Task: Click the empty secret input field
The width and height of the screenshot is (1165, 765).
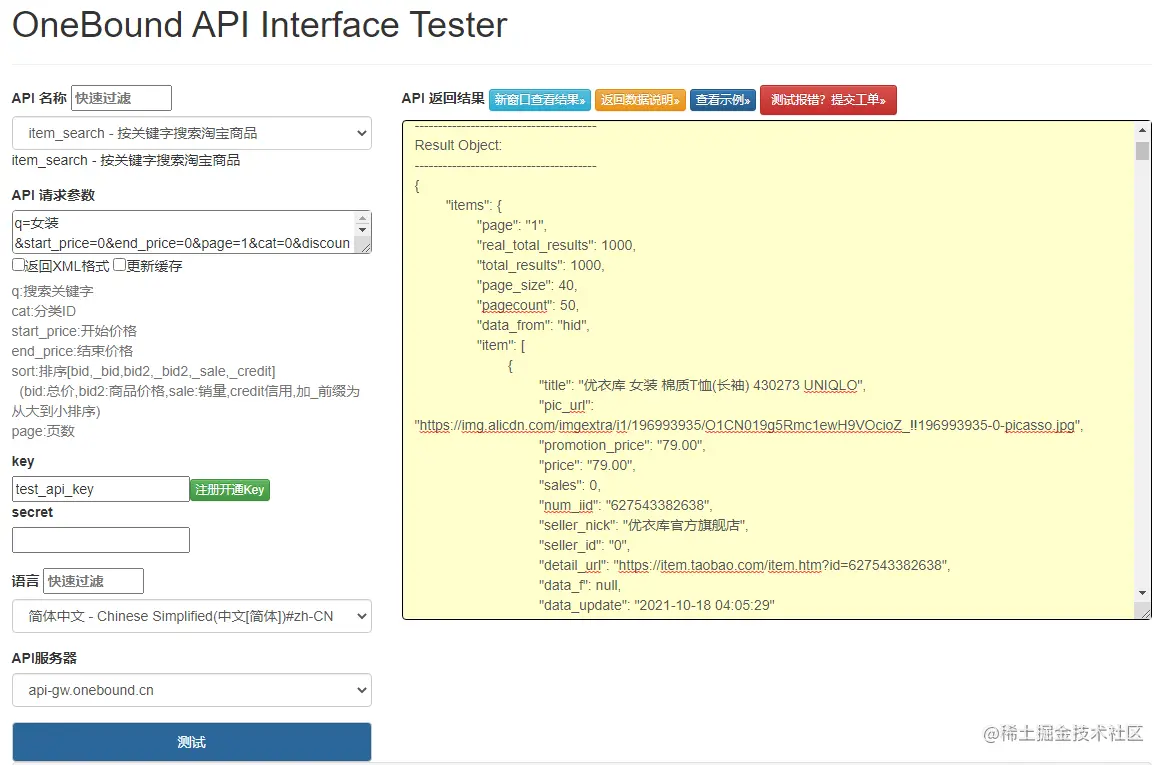Action: point(100,540)
